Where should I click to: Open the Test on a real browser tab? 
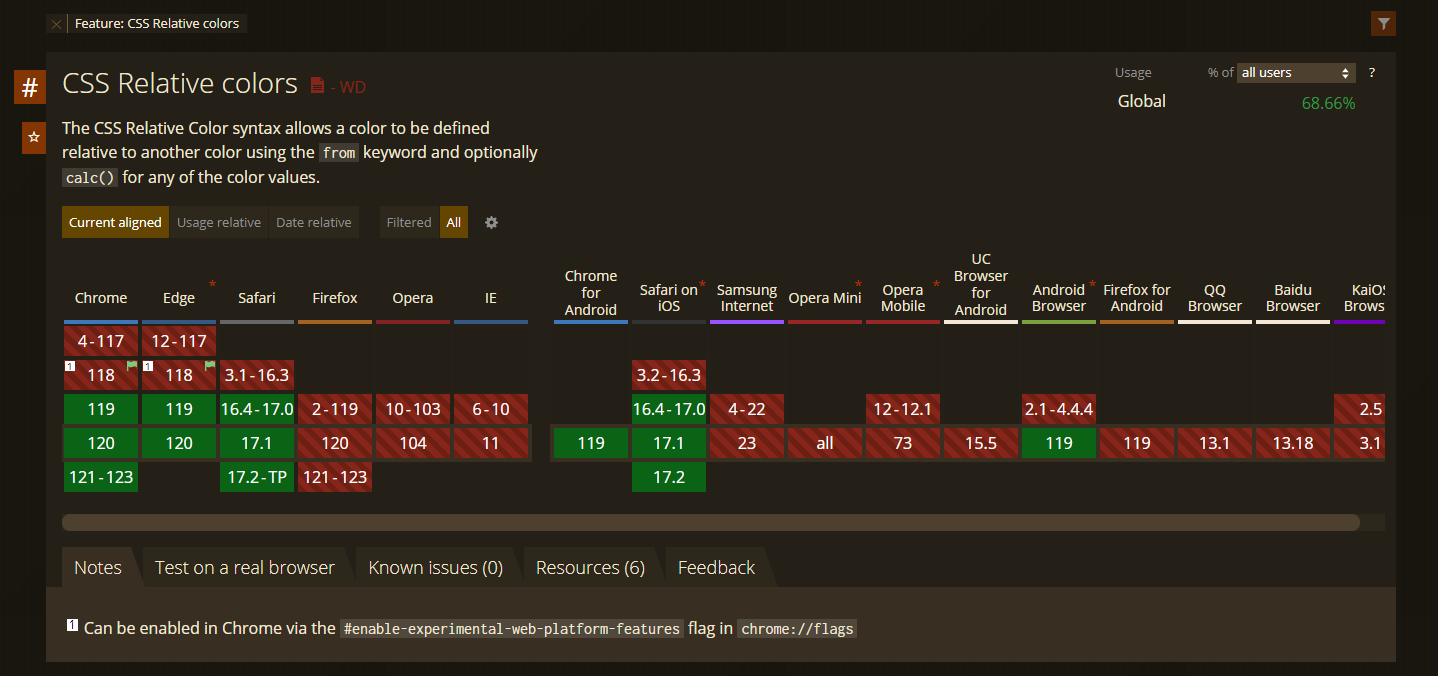[245, 567]
